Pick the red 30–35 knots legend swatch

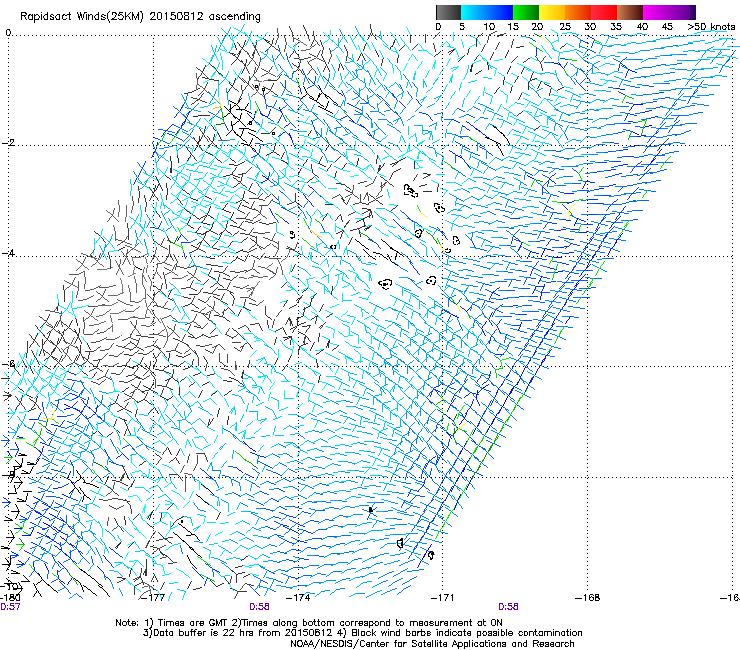pos(604,12)
